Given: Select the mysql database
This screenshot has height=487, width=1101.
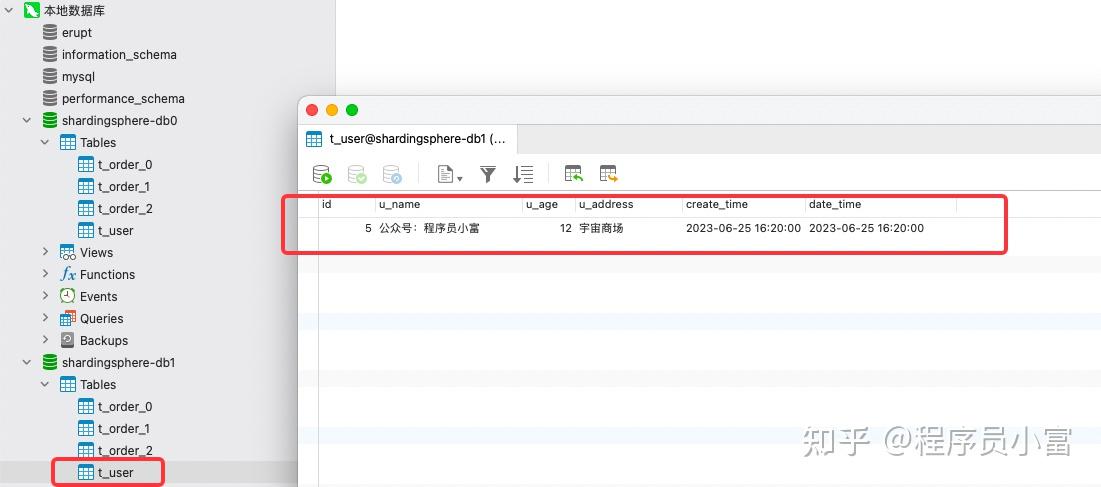Looking at the screenshot, I should click(x=78, y=76).
